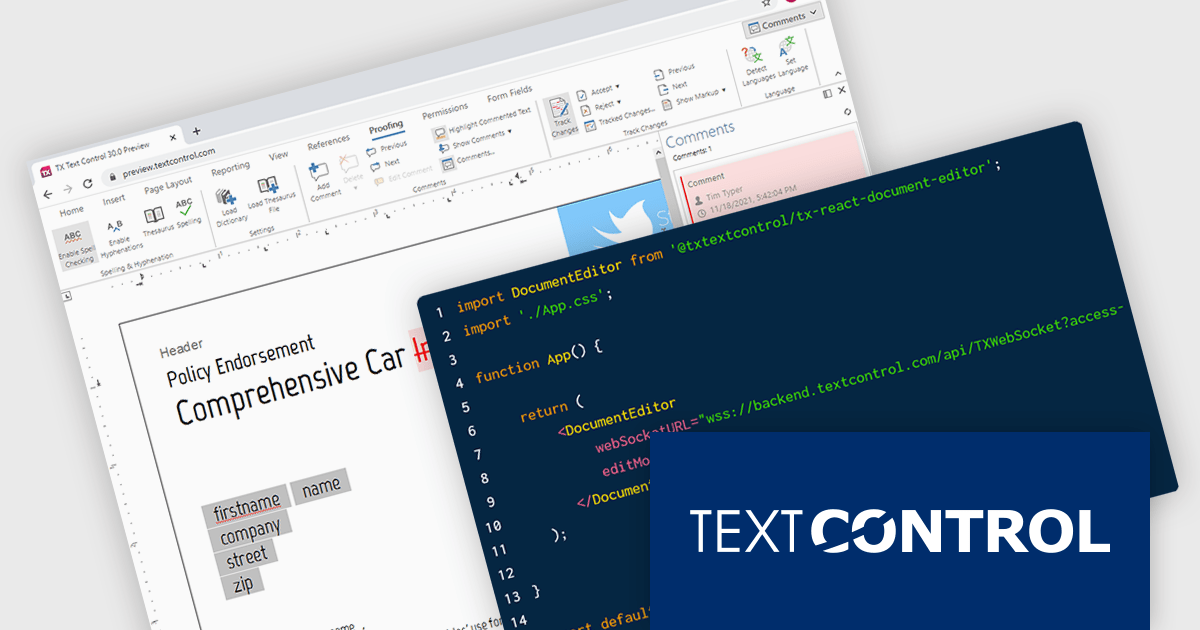Run the Spelling check icon

[185, 206]
